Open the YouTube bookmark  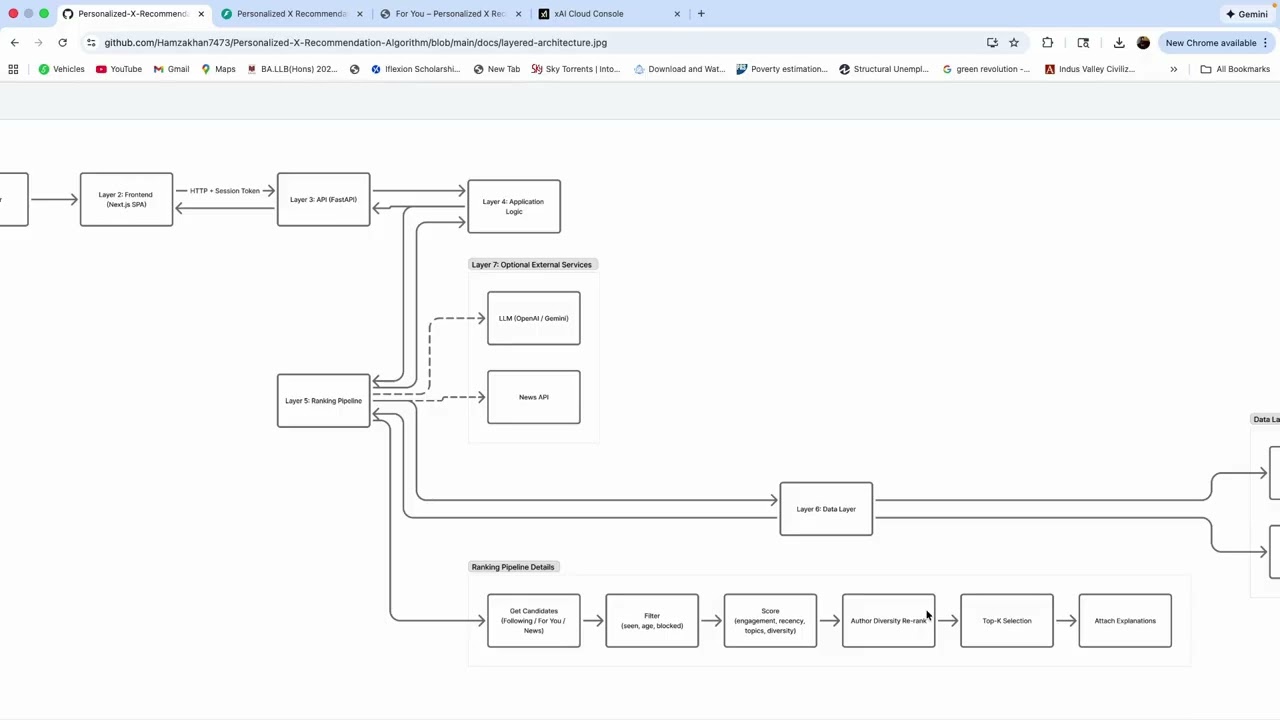point(118,69)
